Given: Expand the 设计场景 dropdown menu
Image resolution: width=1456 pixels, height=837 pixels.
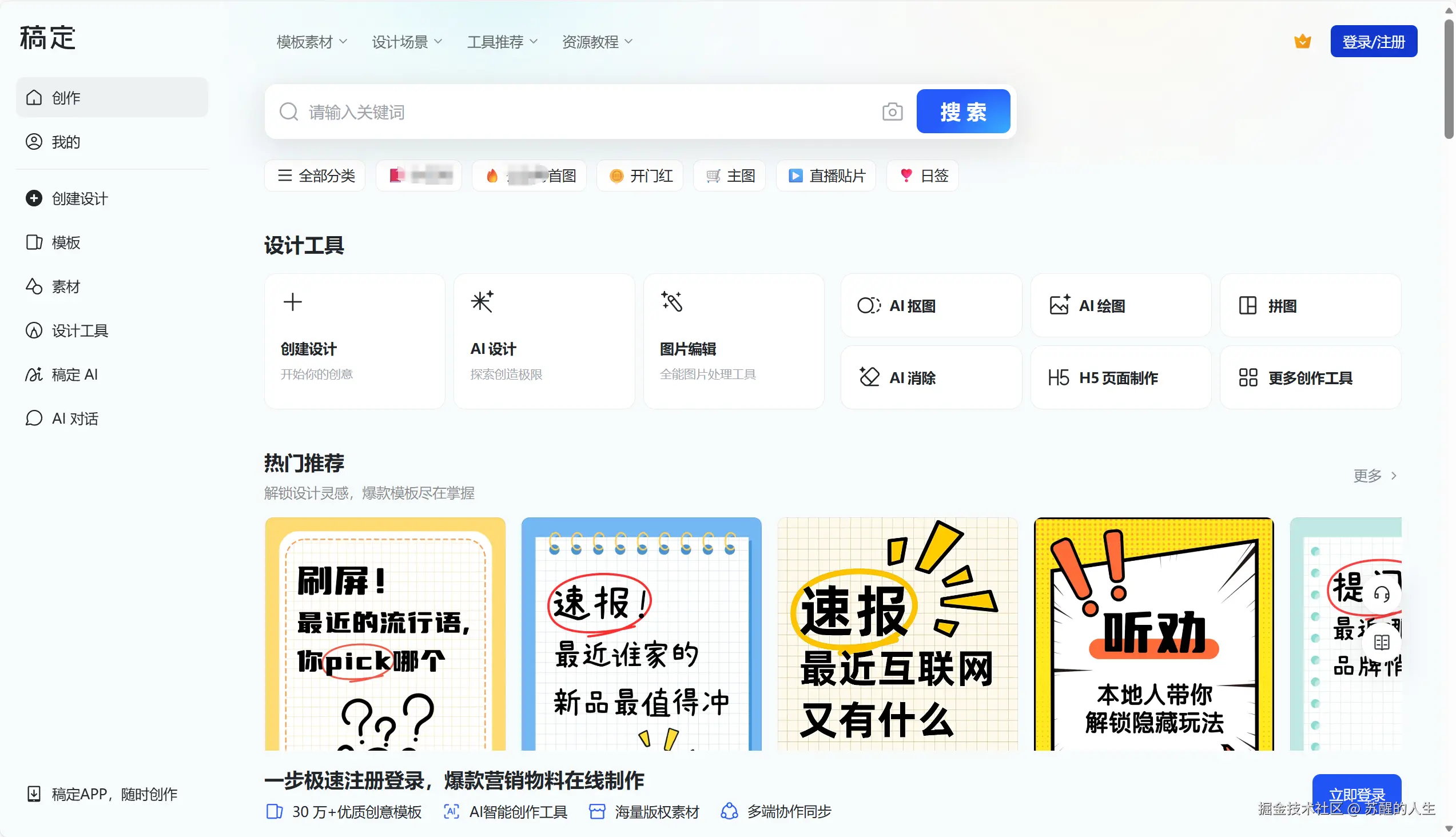Looking at the screenshot, I should (407, 42).
